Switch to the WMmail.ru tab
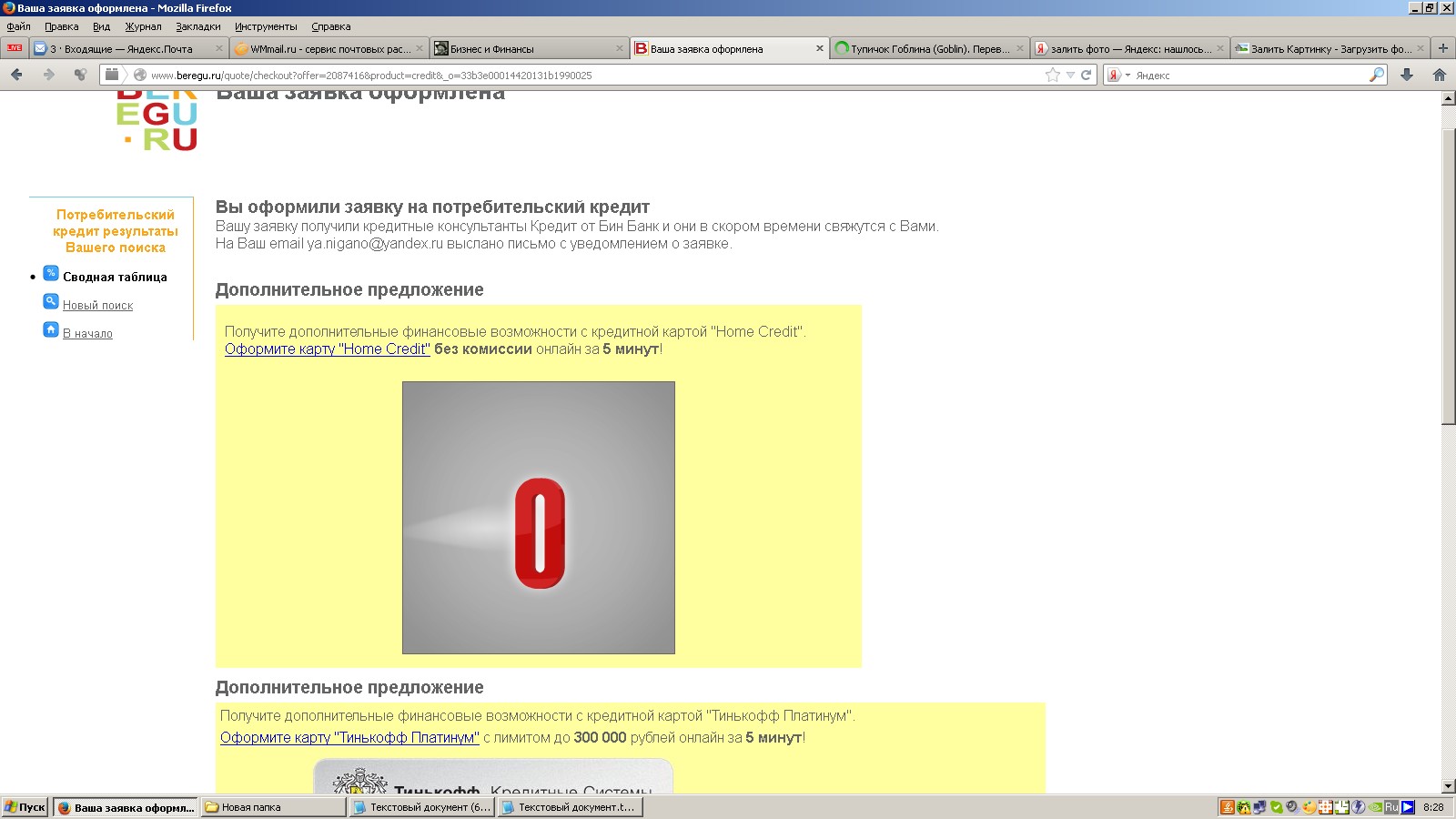 pos(328,48)
